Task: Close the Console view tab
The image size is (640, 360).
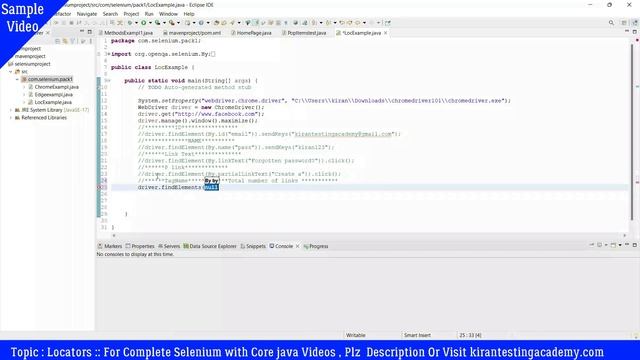Action: [x=298, y=246]
